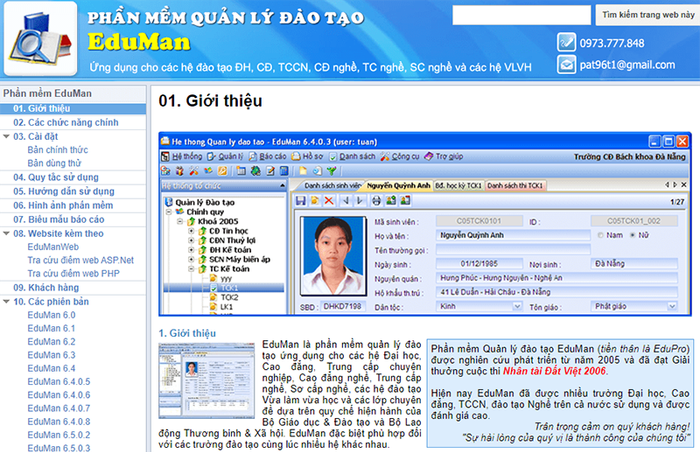This screenshot has height=452, width=700.
Task: Click the crossed tools icon in second toolbar row
Action: (x=193, y=171)
